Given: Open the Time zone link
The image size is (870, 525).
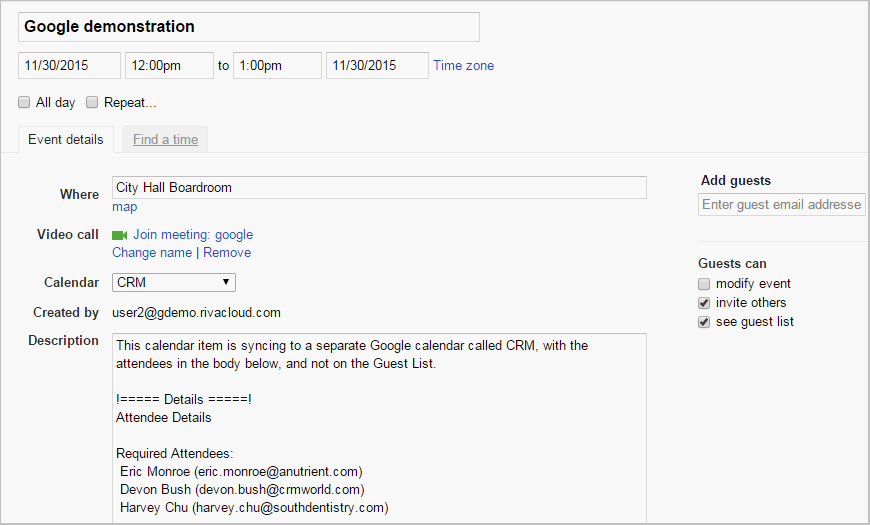Looking at the screenshot, I should coord(463,65).
